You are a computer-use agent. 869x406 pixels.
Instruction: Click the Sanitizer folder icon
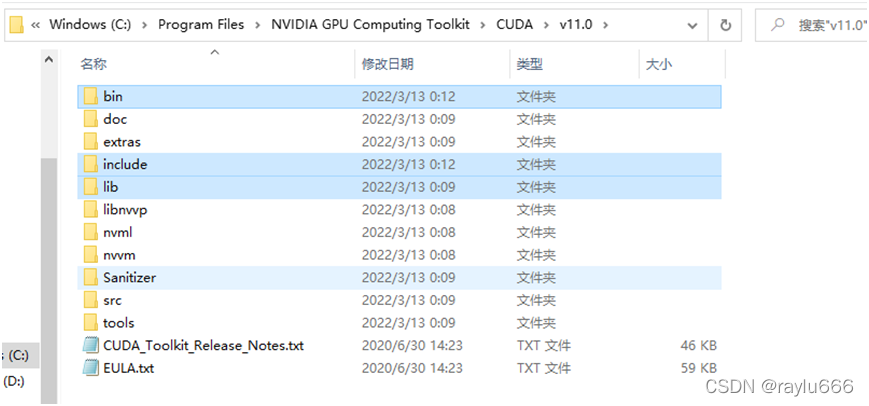tap(90, 277)
